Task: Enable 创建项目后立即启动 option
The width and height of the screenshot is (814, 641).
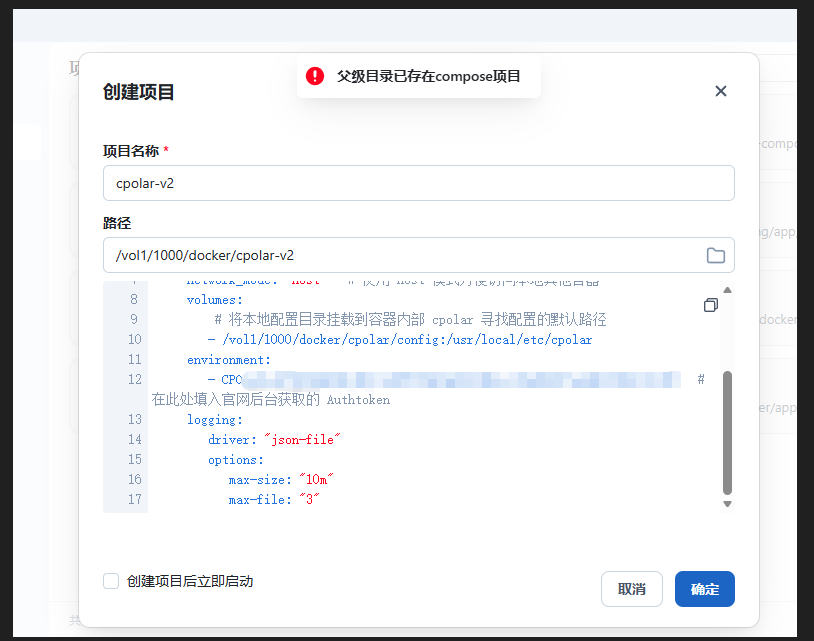Action: coord(111,580)
